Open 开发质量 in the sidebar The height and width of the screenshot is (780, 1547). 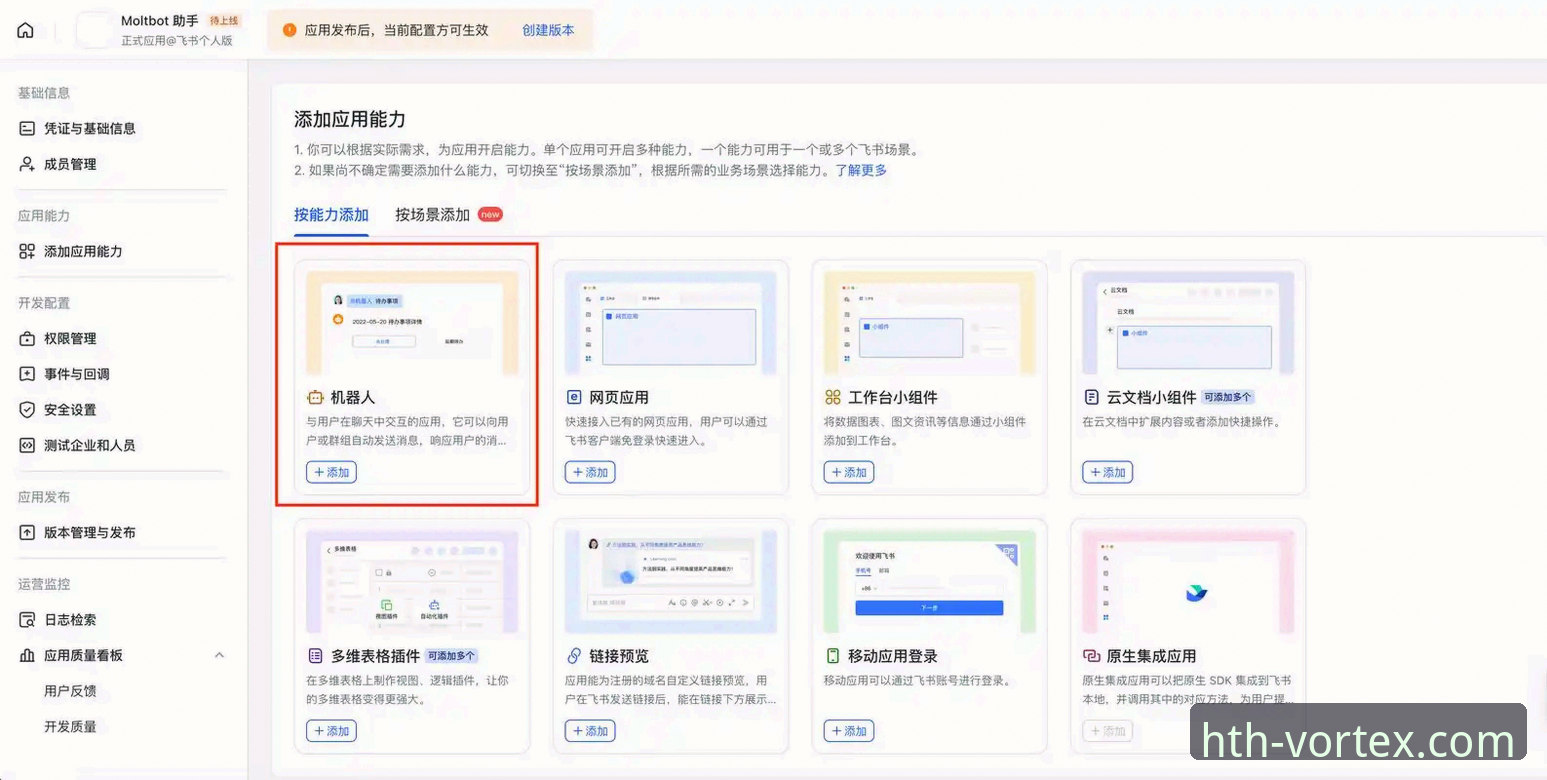tap(70, 726)
